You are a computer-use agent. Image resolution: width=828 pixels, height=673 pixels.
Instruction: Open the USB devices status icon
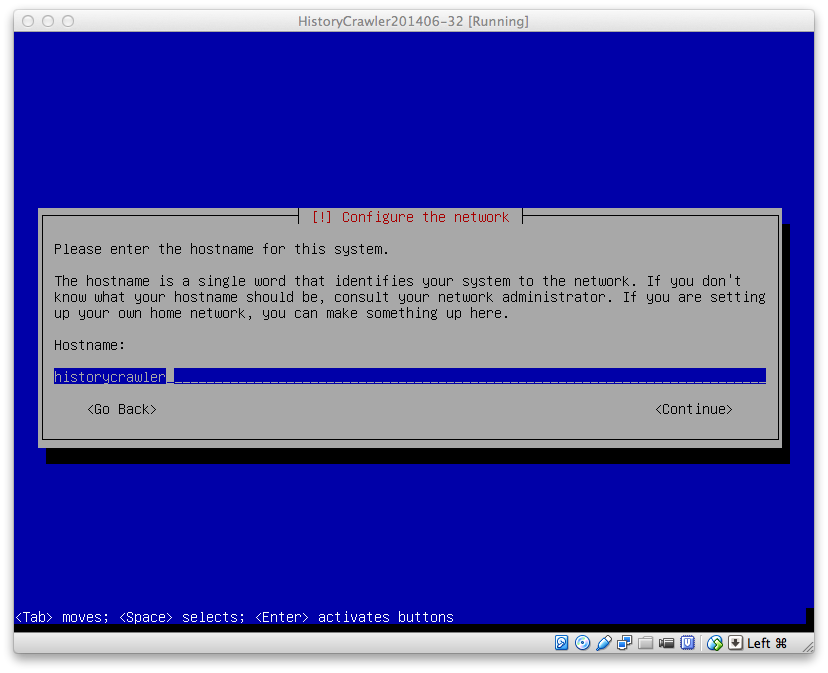click(x=604, y=643)
